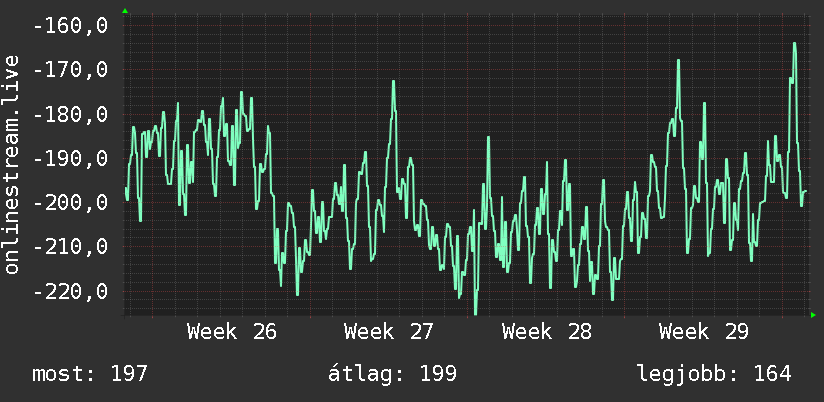824x402 pixels.
Task: Select the Week 26 axis label
Action: [232, 332]
